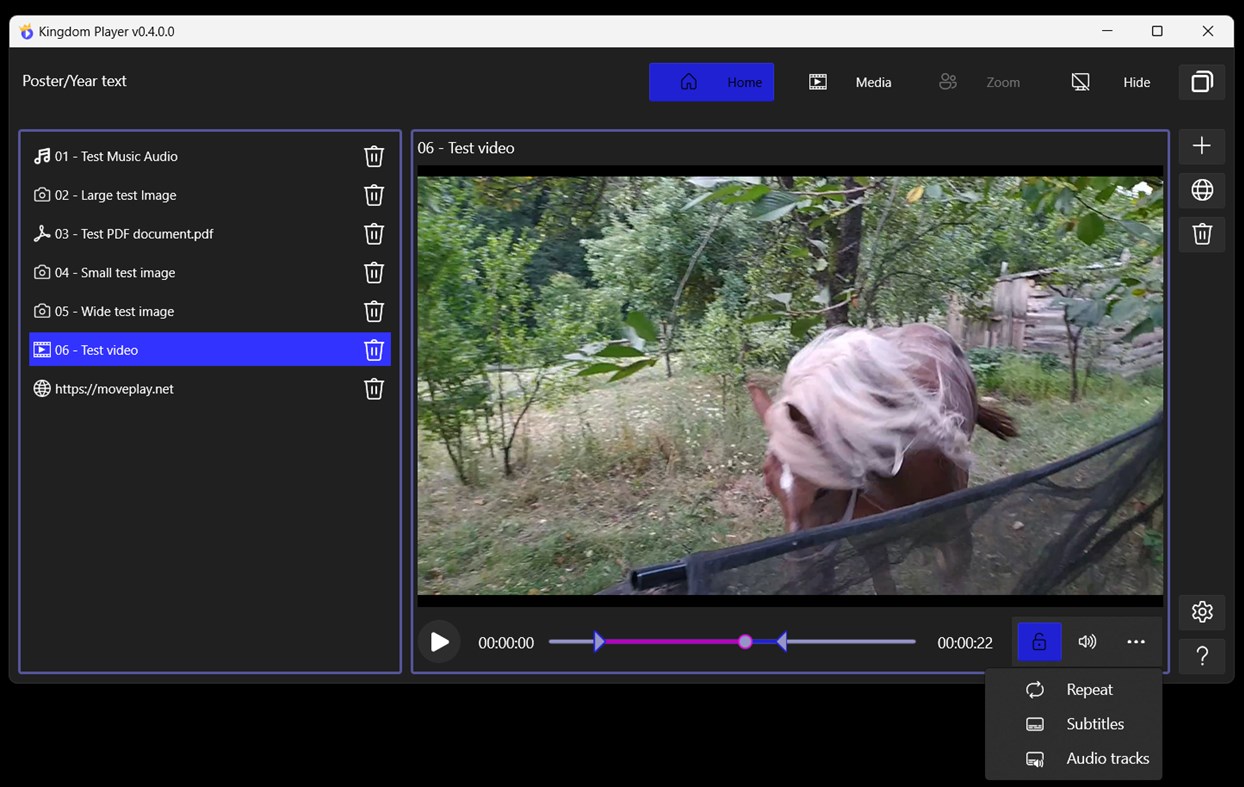Open settings with the gear icon
The height and width of the screenshot is (787, 1244).
1202,611
